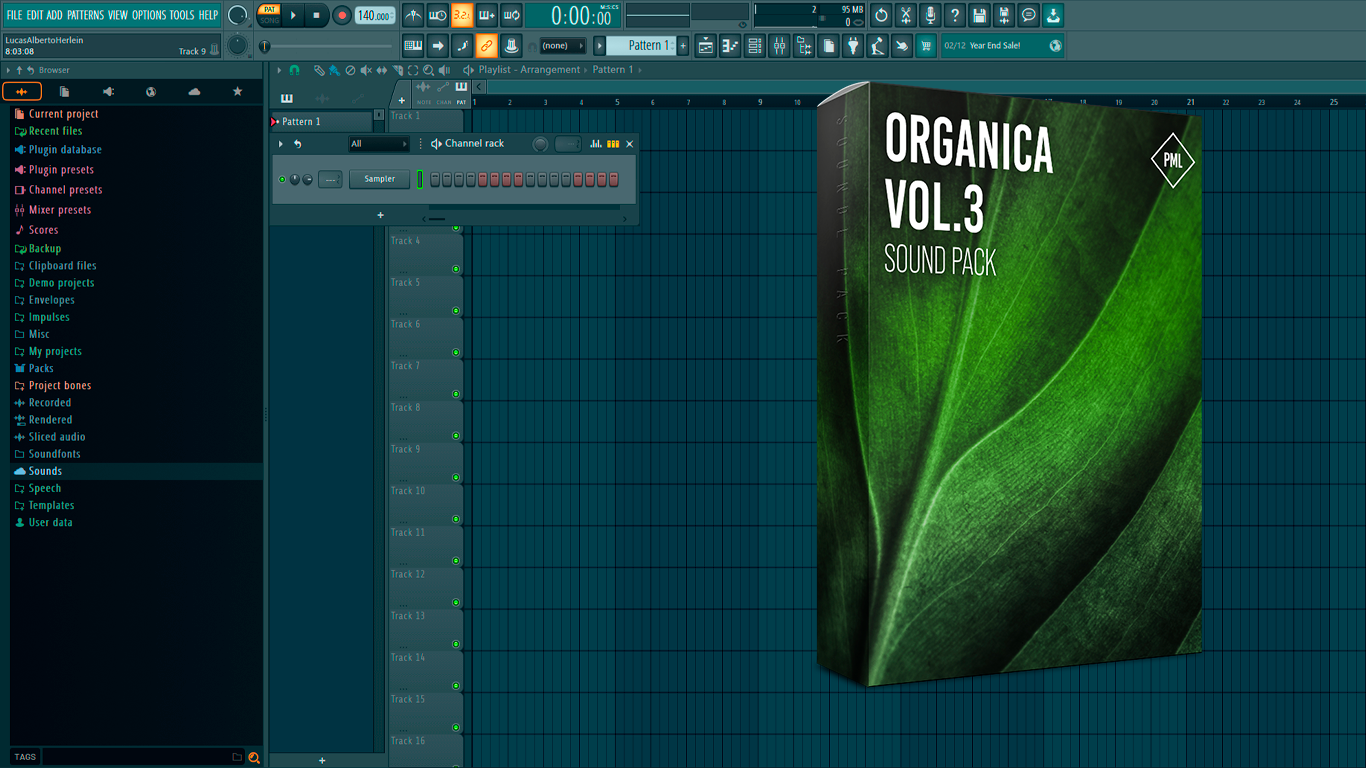Toggle the countdown before recording button

462,15
